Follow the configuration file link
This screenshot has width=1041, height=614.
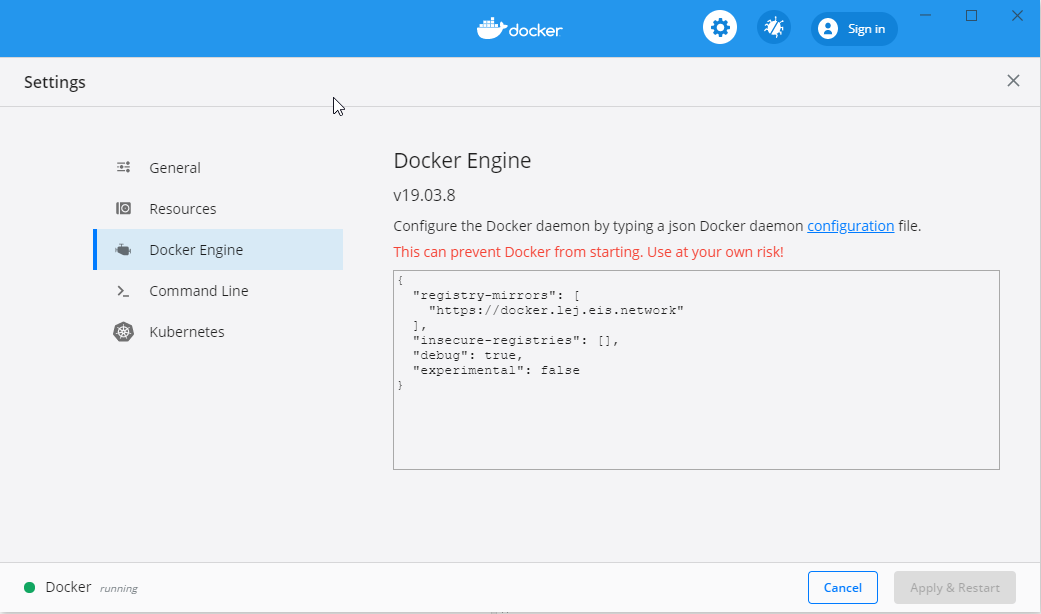coord(850,226)
